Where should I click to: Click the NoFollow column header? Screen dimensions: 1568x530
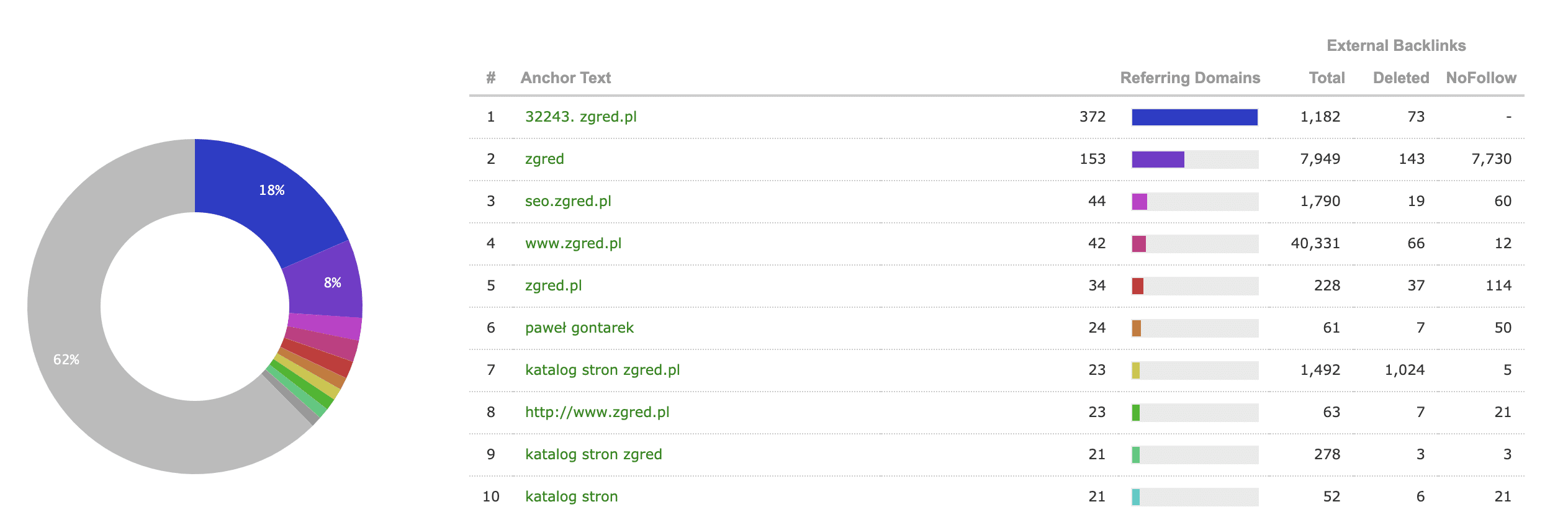coord(1480,78)
